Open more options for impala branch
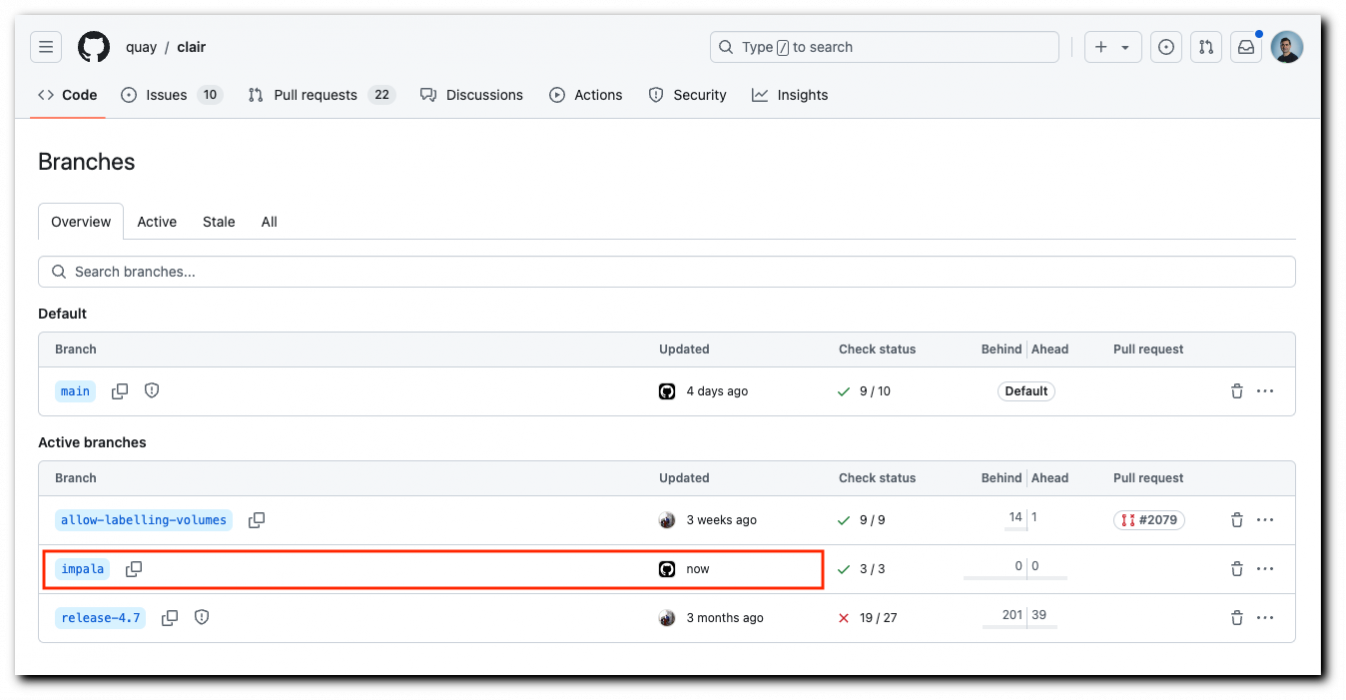 pos(1265,569)
